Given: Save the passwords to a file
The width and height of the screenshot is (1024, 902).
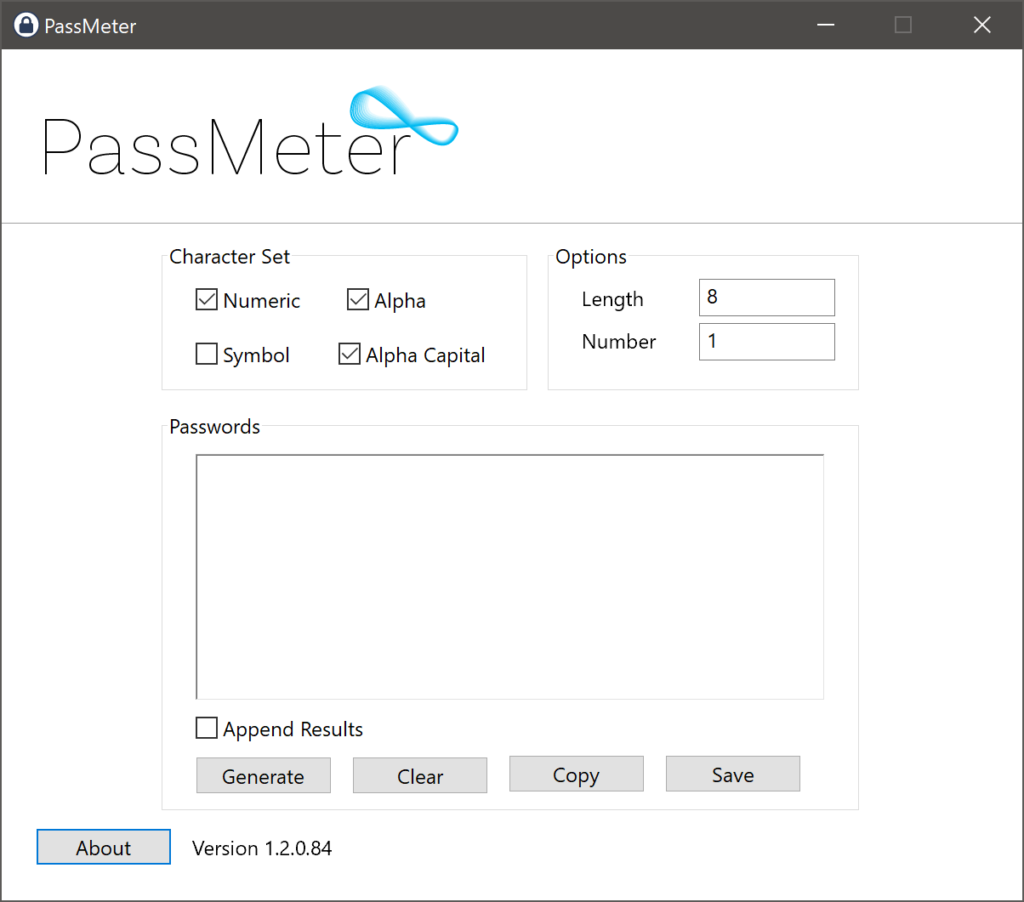Looking at the screenshot, I should [732, 773].
